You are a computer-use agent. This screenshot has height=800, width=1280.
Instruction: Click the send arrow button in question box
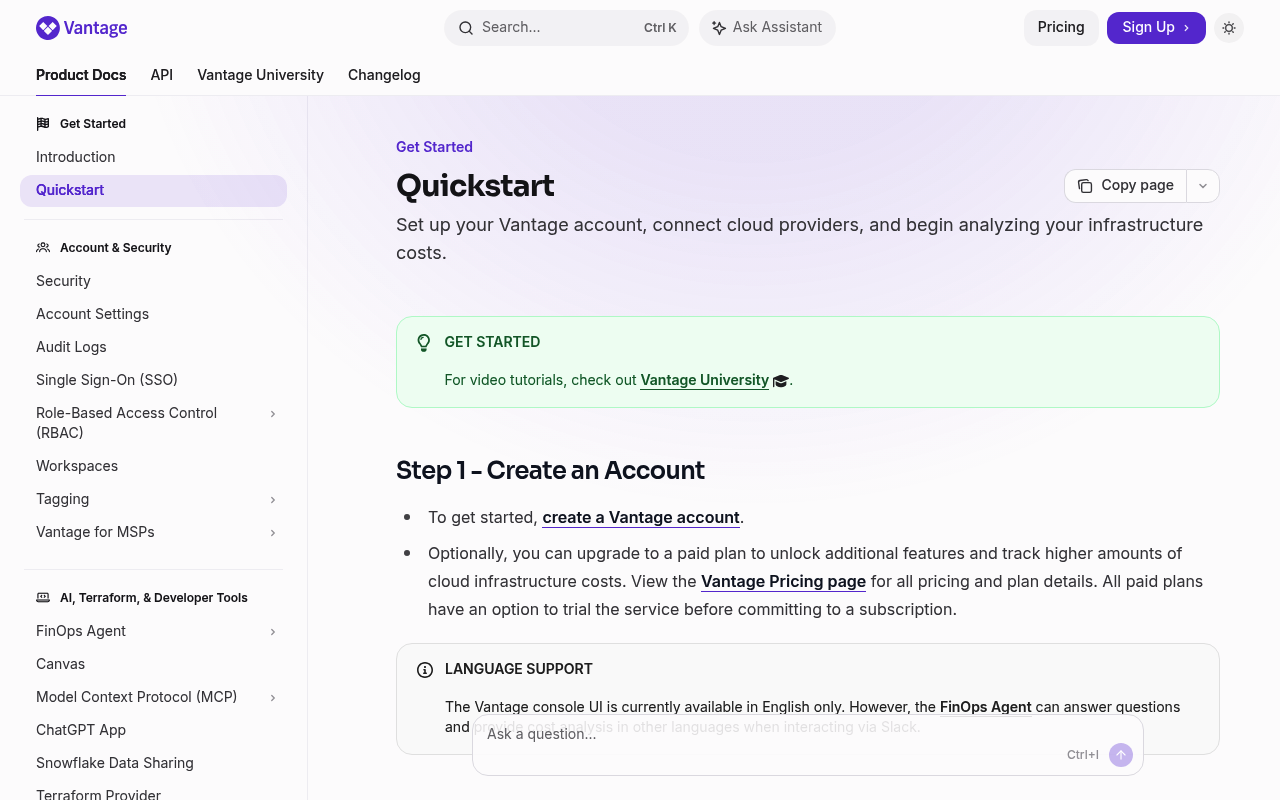pos(1121,755)
